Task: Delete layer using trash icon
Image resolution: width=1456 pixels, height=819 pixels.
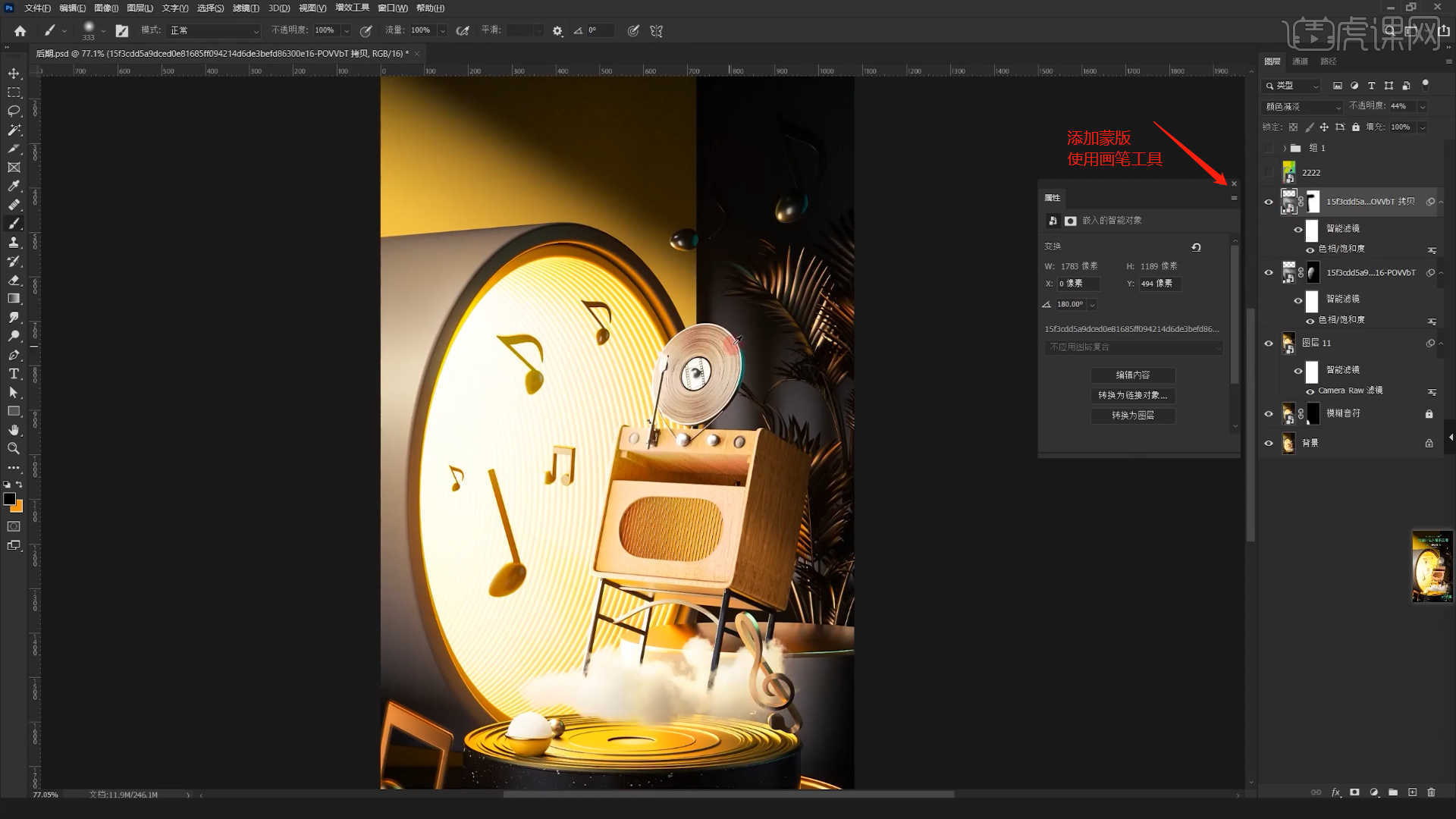Action: coord(1432,792)
